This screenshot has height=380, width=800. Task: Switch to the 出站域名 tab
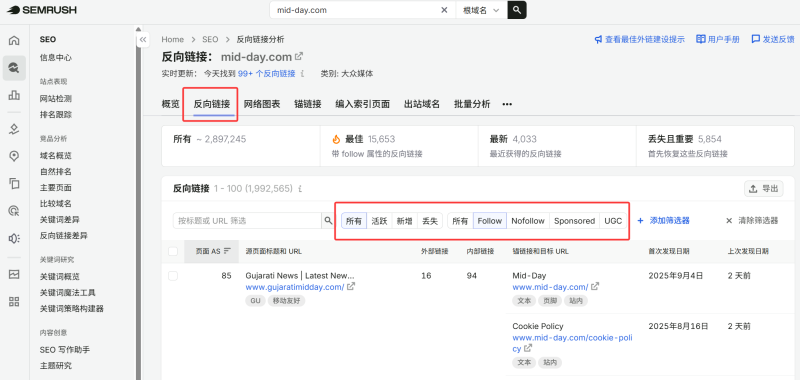tap(422, 104)
